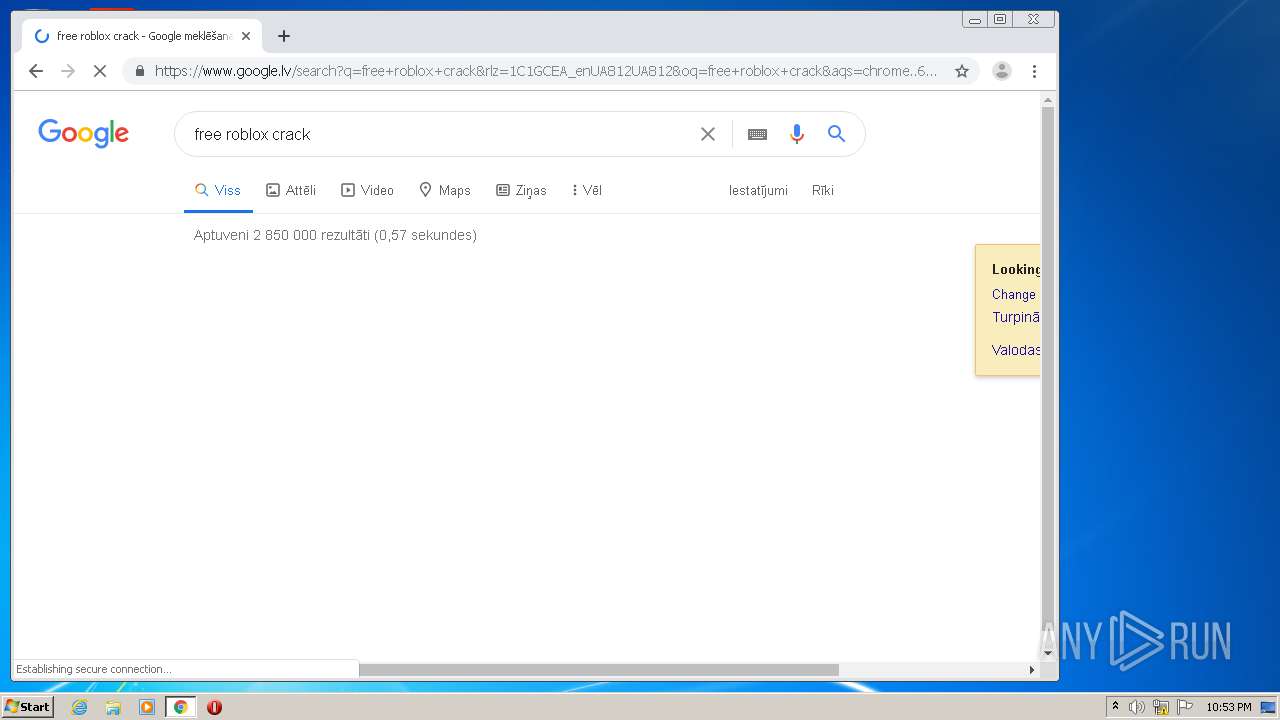This screenshot has width=1280, height=720.
Task: Open a new tab with plus button
Action: 284,36
